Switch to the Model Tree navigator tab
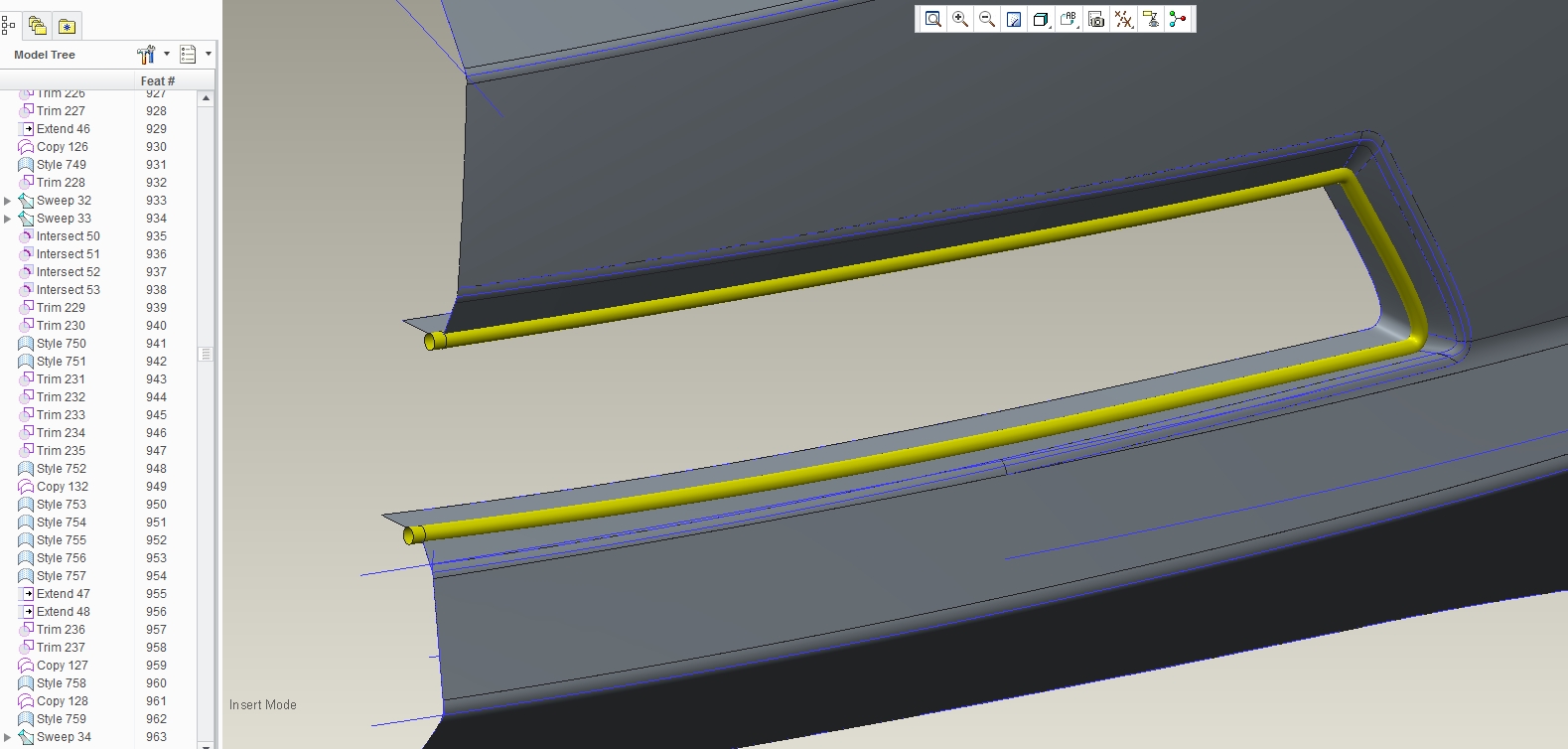Image resolution: width=1568 pixels, height=749 pixels. coord(9,26)
